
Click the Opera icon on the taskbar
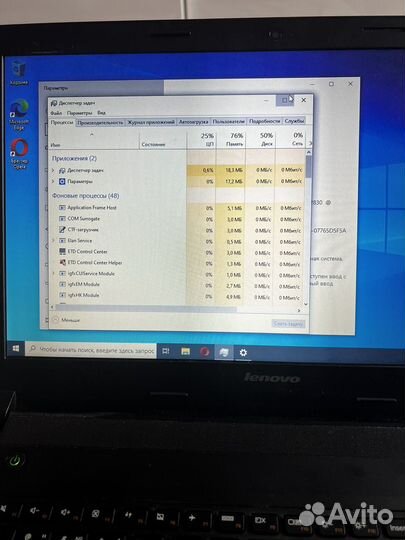coord(205,352)
